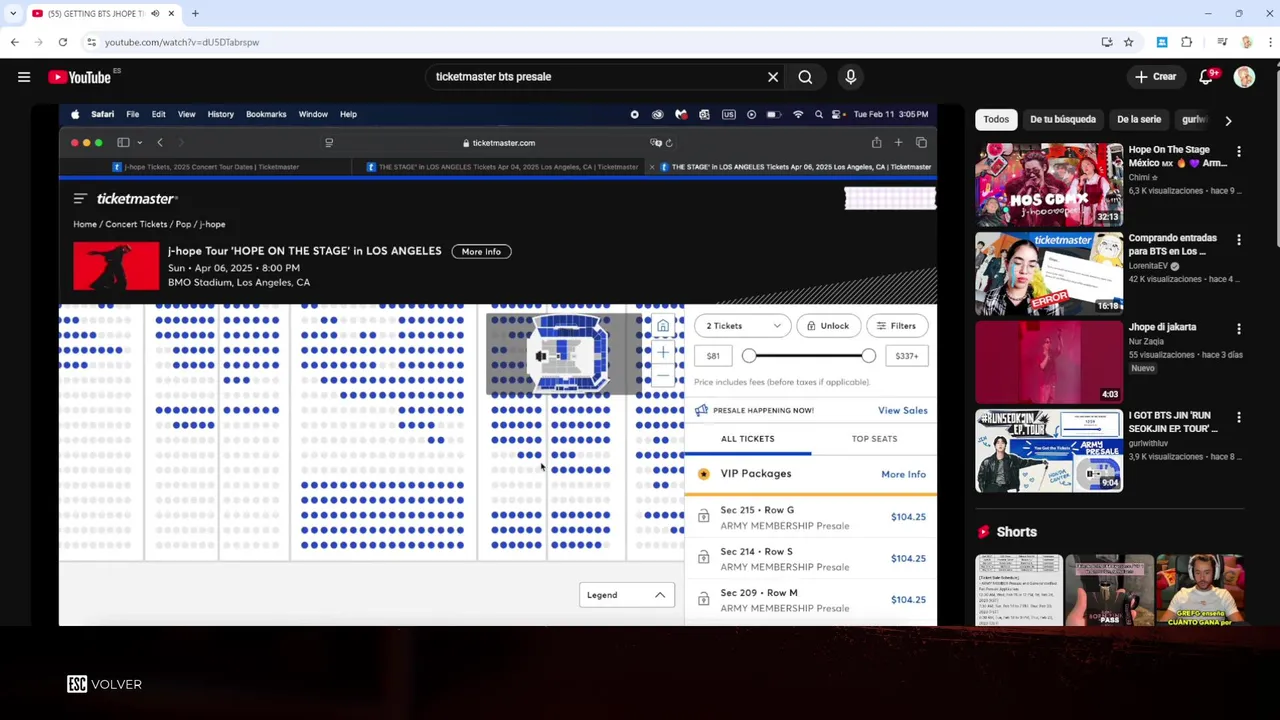
Task: Open the Crear create menu
Action: pyautogui.click(x=1155, y=77)
